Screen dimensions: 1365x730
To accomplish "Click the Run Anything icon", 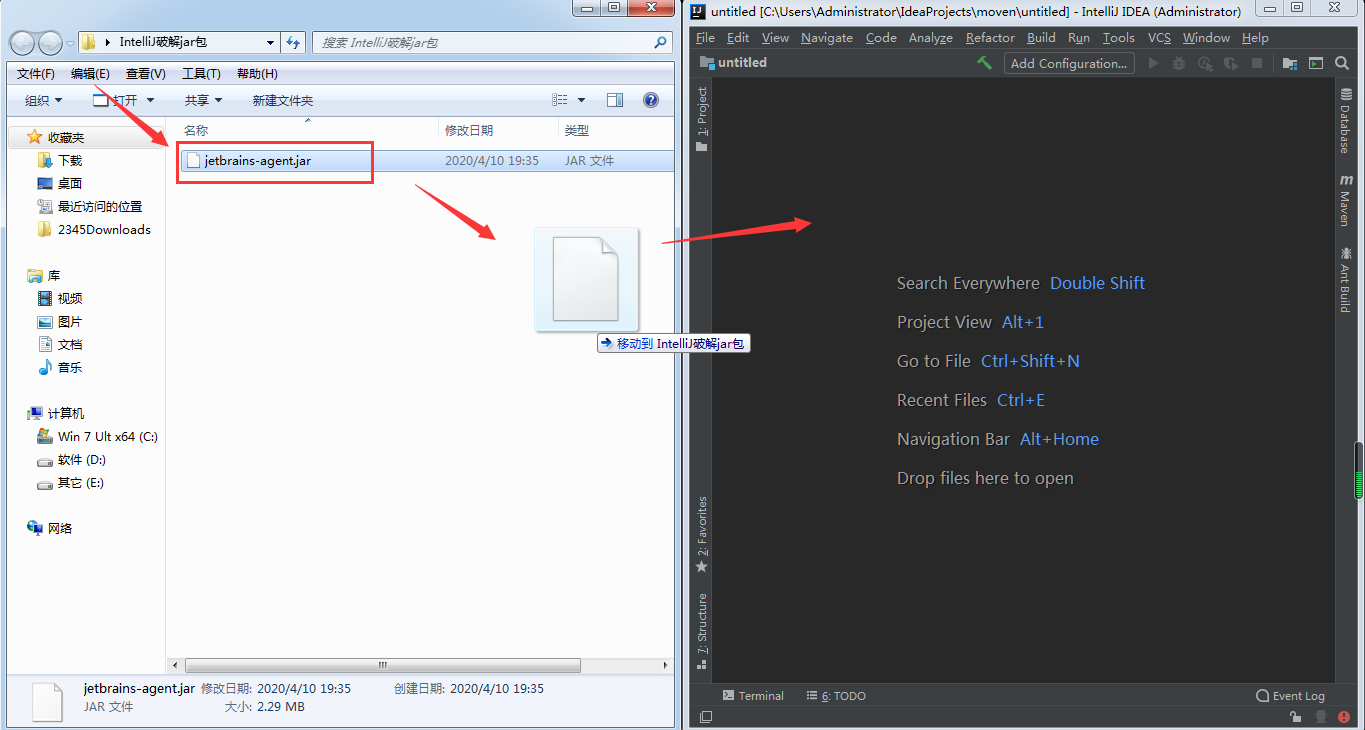I will (1316, 63).
